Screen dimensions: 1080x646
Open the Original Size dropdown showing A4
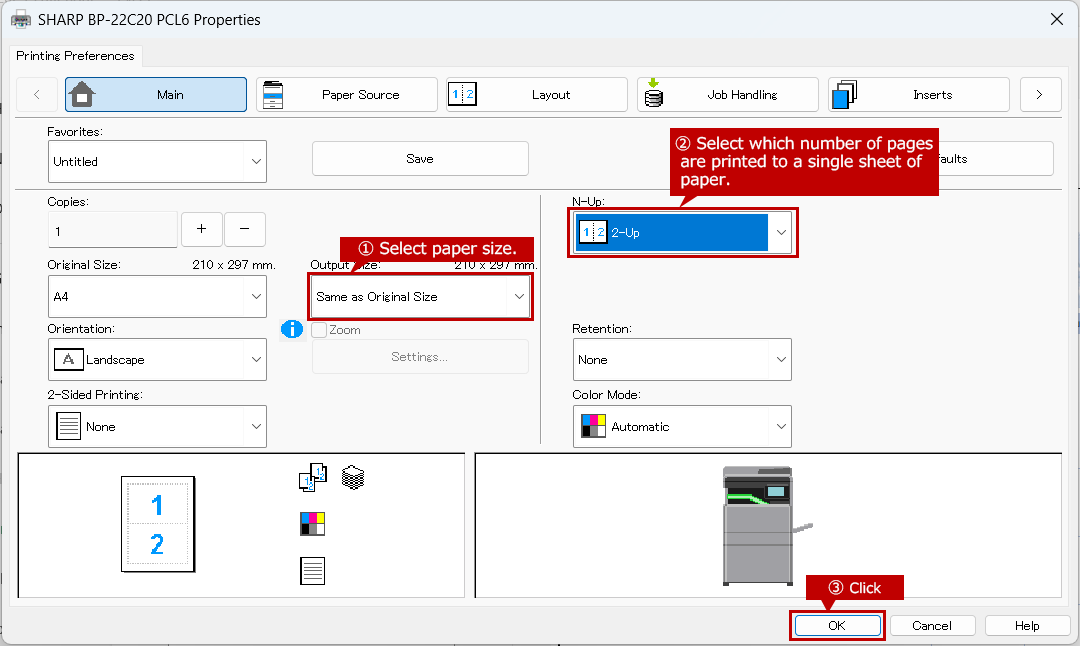click(157, 296)
